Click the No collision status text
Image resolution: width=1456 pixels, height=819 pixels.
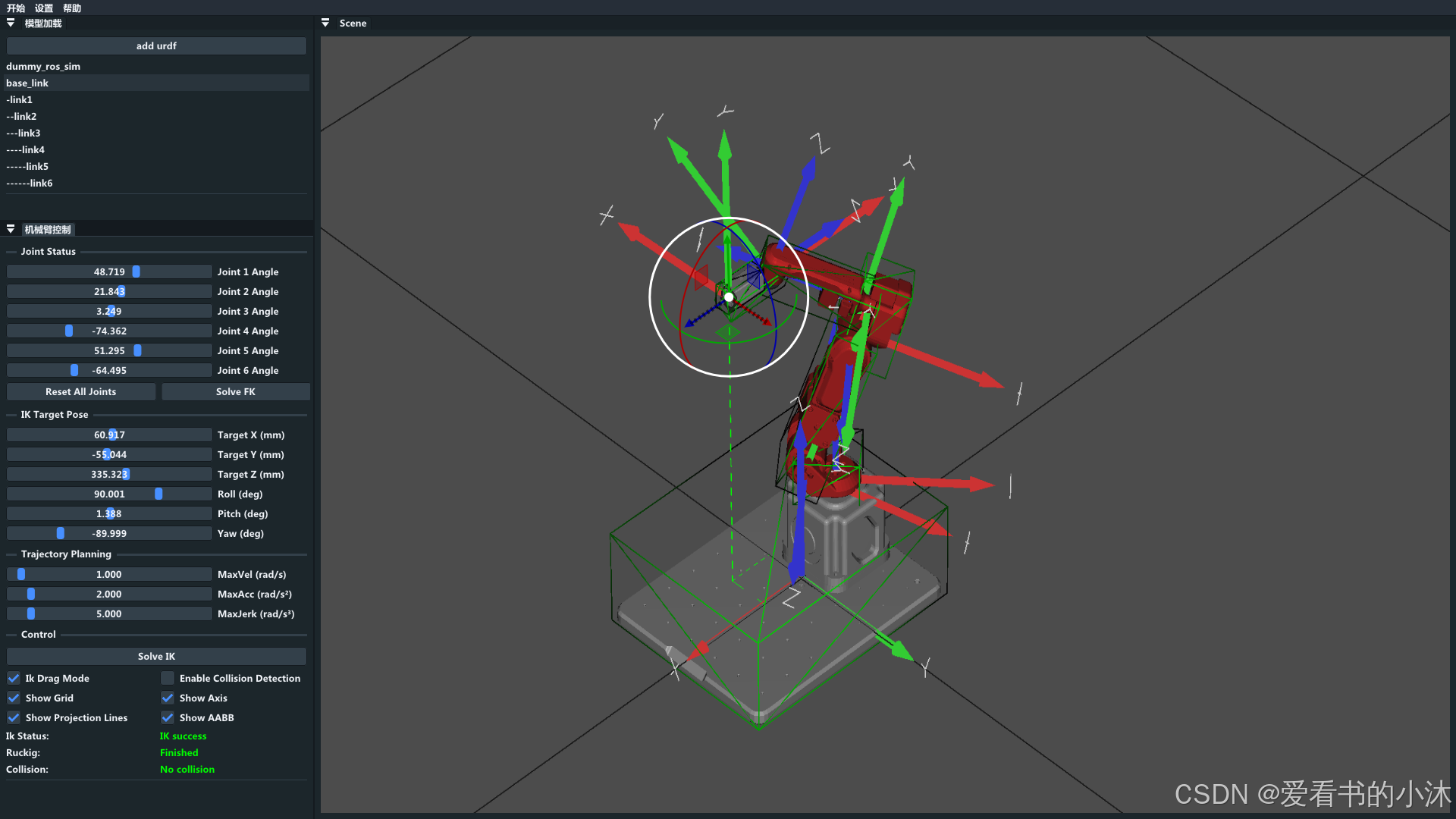[x=187, y=770]
